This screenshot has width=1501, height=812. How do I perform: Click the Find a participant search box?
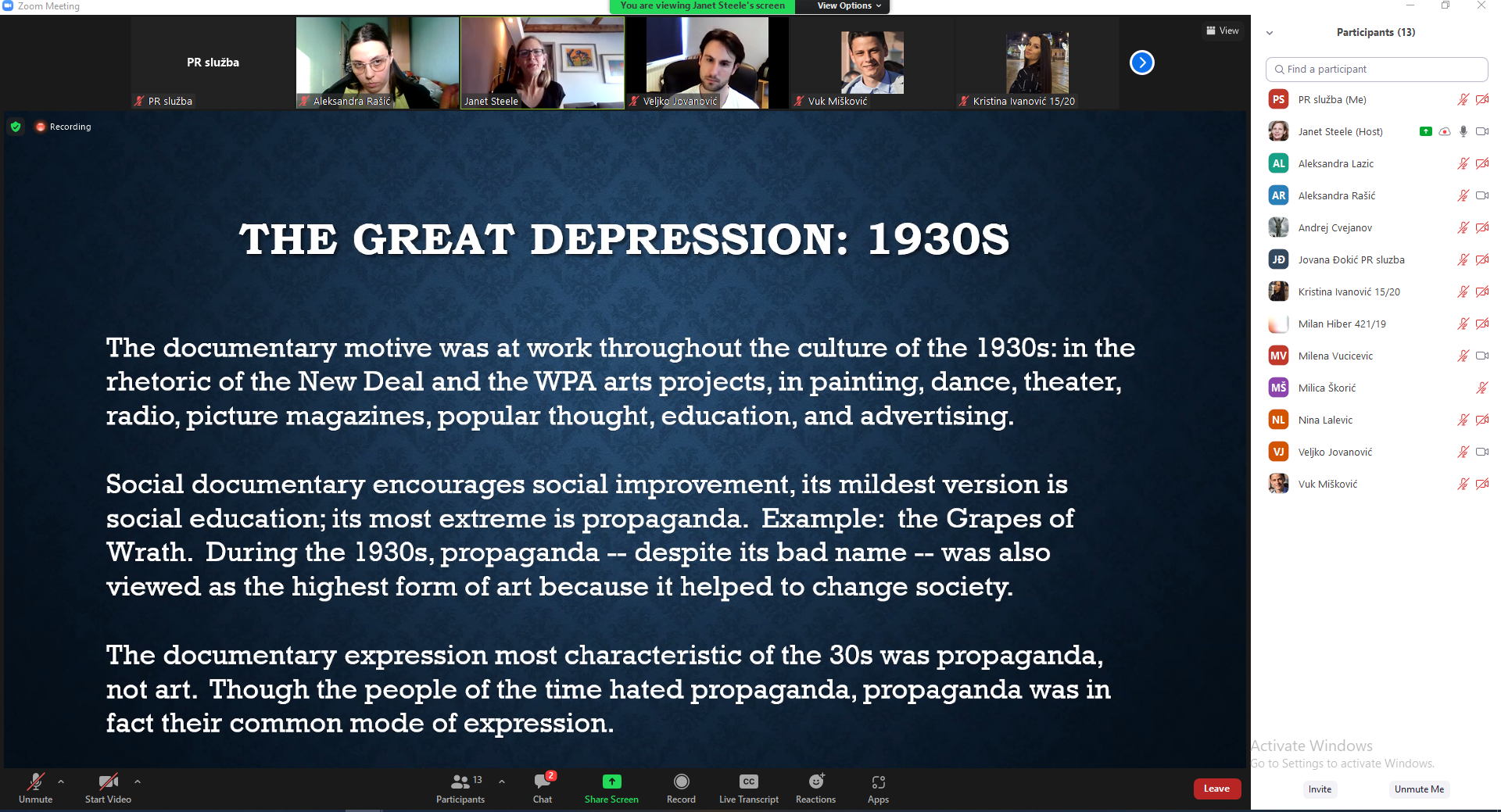coord(1376,69)
